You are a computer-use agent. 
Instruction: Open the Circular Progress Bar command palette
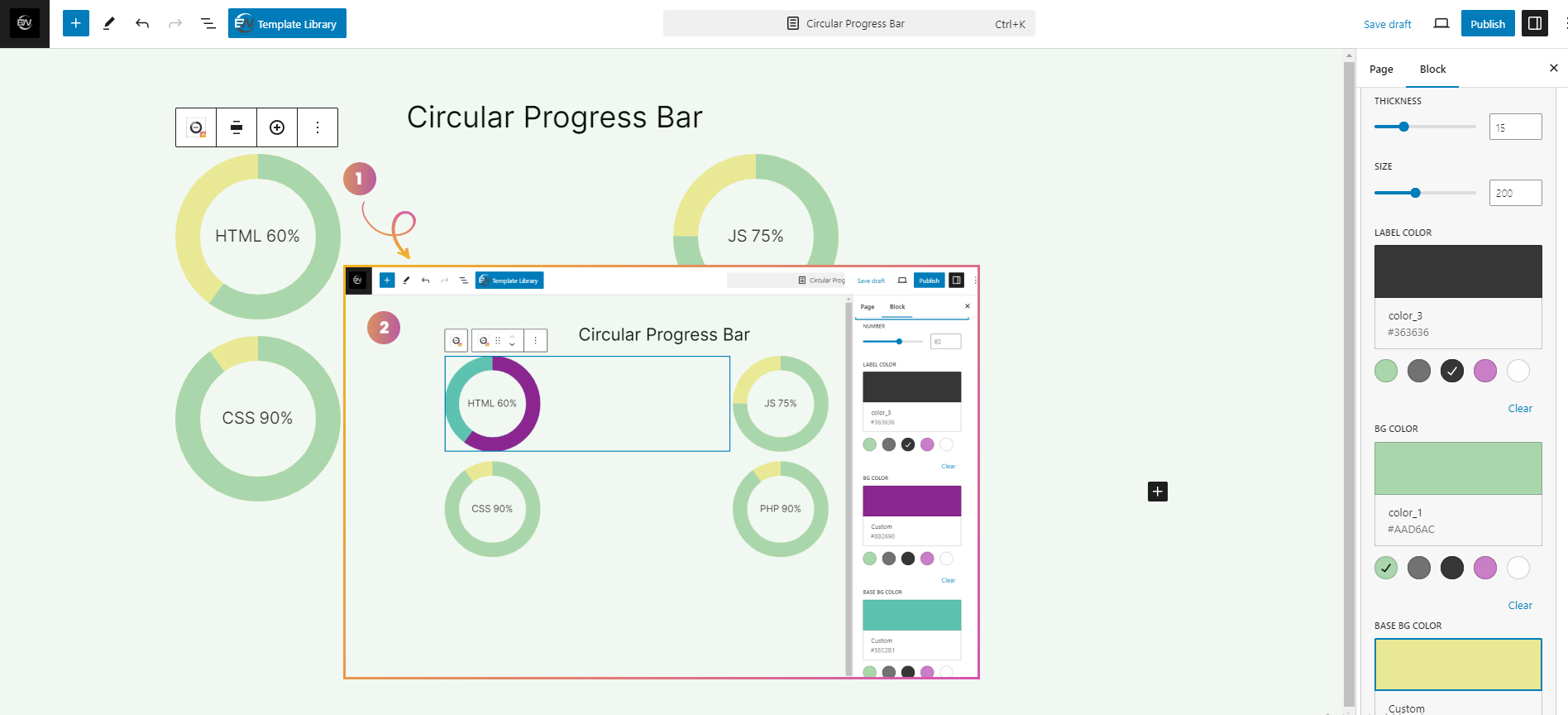tap(849, 23)
